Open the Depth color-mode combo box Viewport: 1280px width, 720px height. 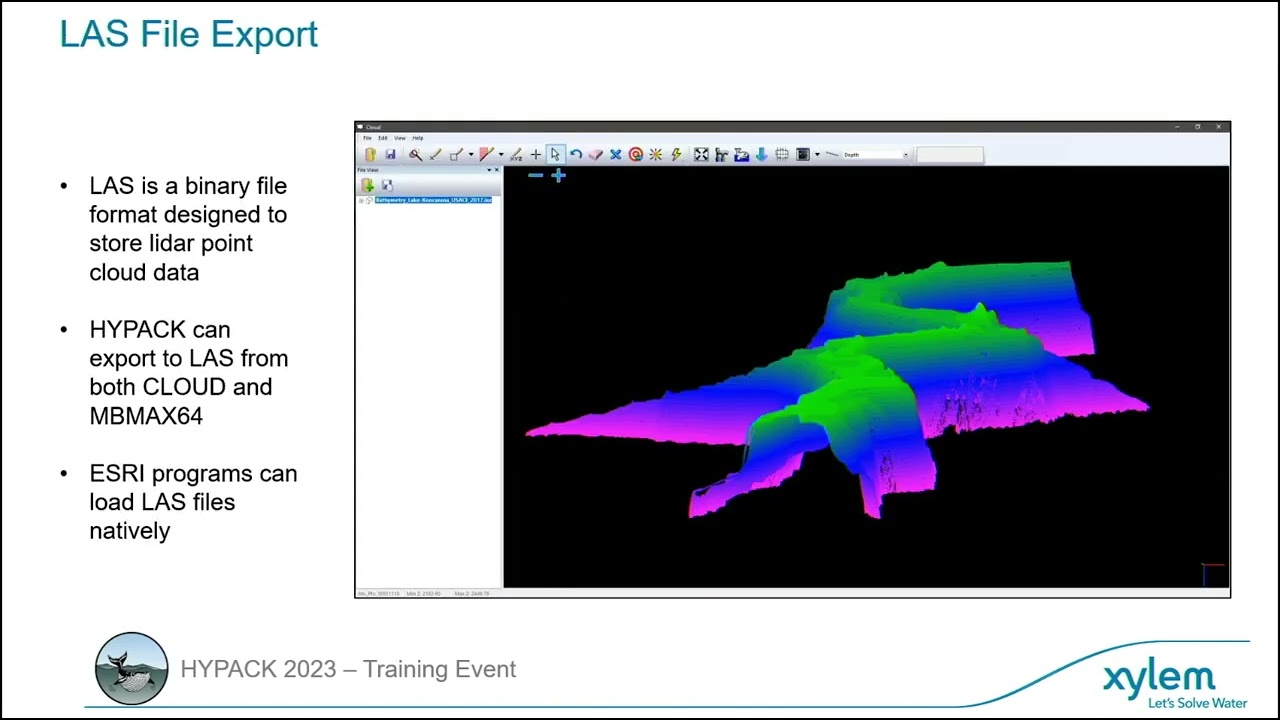pos(876,154)
